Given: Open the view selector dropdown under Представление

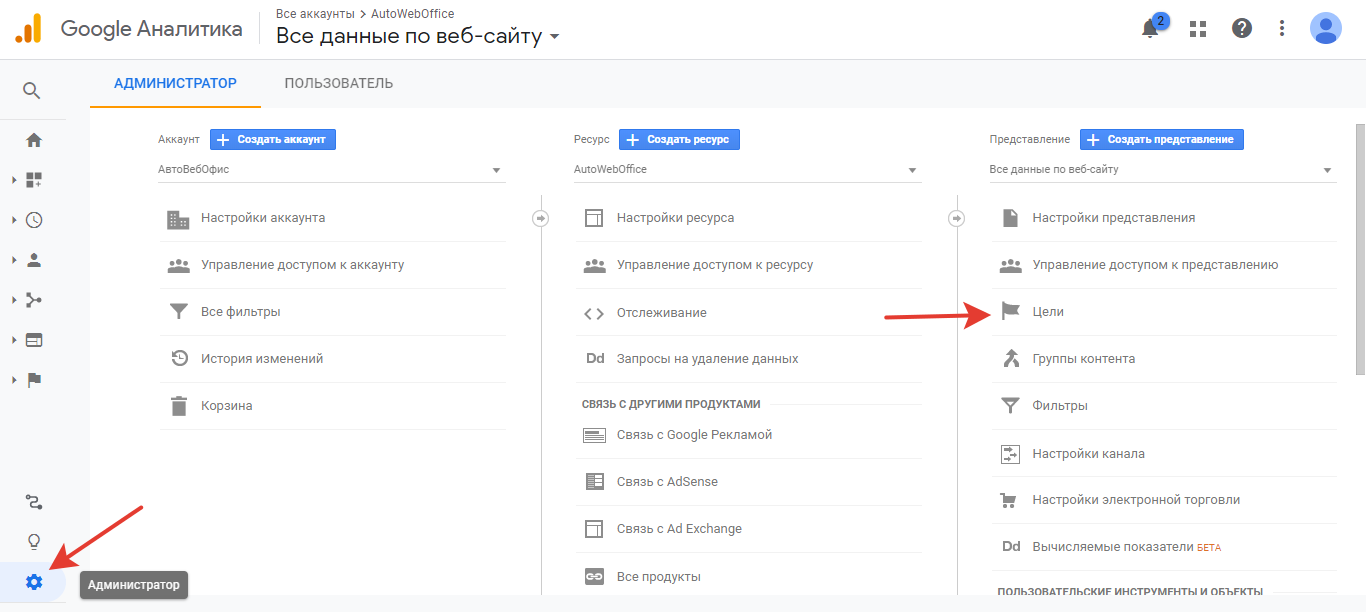Looking at the screenshot, I should coord(1162,170).
